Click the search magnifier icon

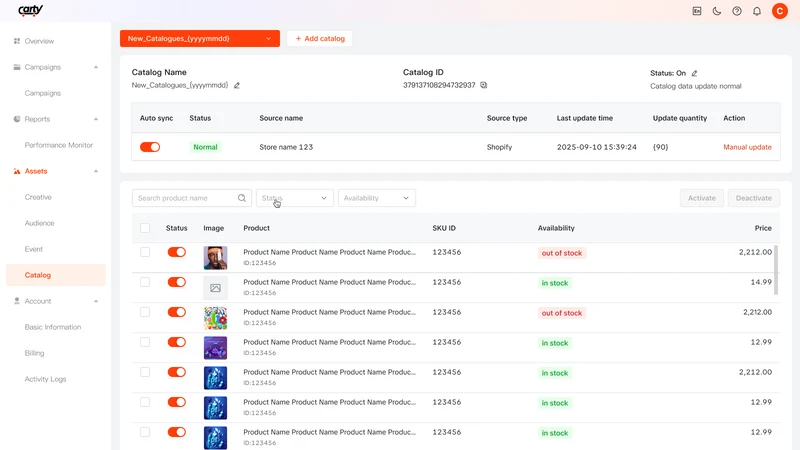tap(242, 198)
